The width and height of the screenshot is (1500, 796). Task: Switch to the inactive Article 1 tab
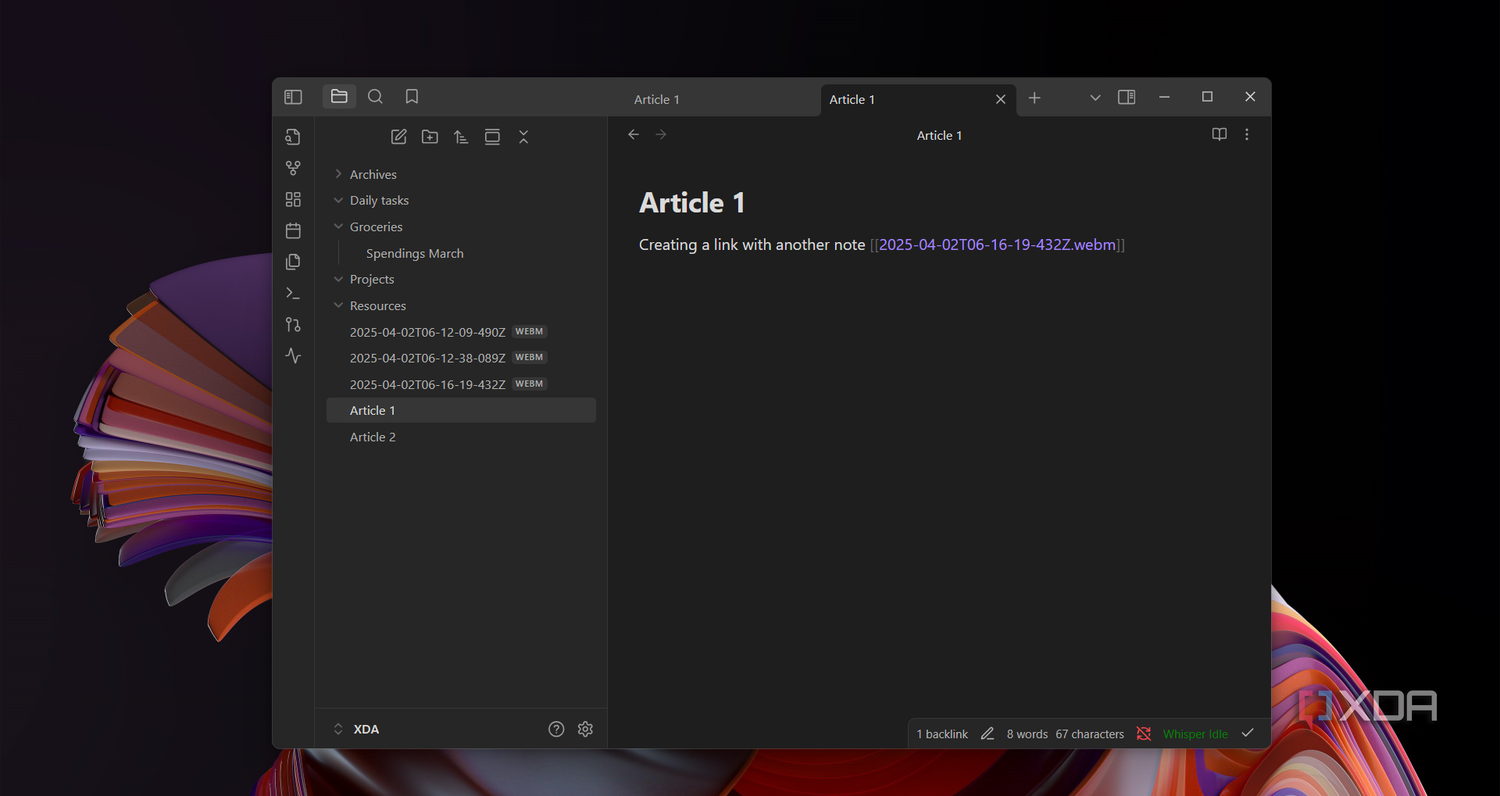pyautogui.click(x=657, y=99)
